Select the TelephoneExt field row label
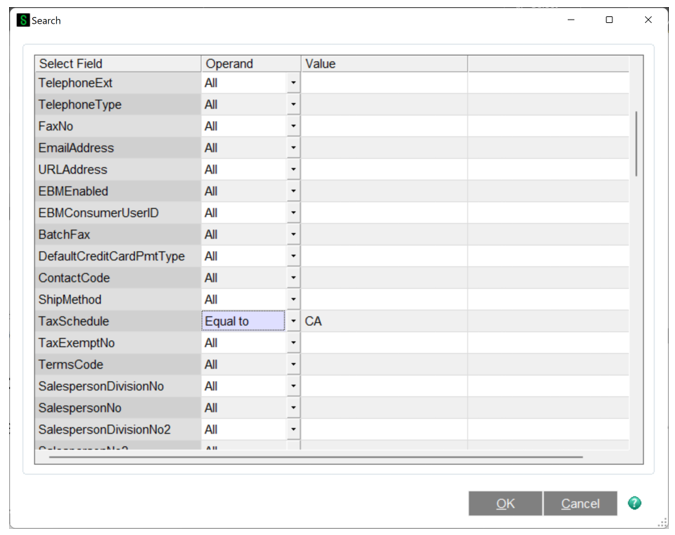The image size is (675, 535). pos(118,83)
